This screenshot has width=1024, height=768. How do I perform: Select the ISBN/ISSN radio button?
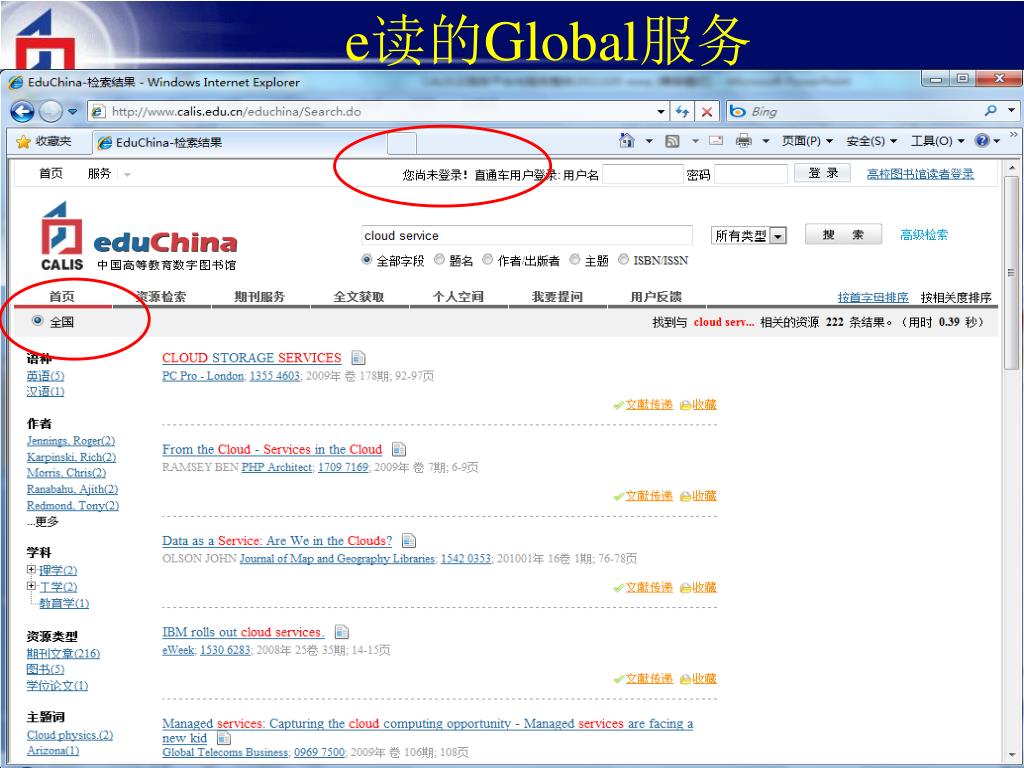click(624, 260)
